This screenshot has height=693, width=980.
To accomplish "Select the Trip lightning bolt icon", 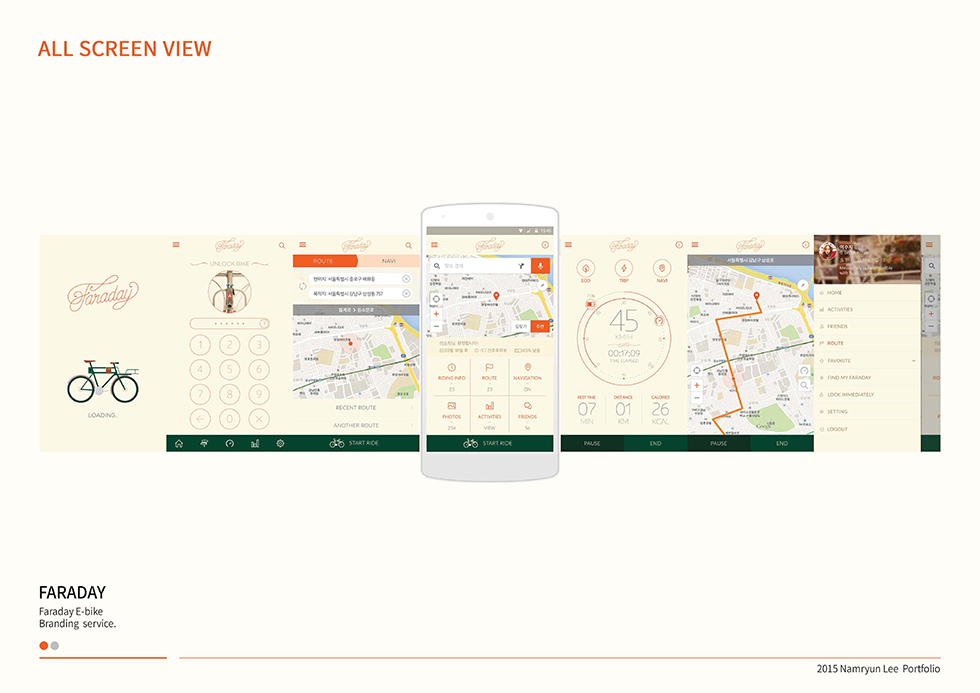I will (623, 269).
